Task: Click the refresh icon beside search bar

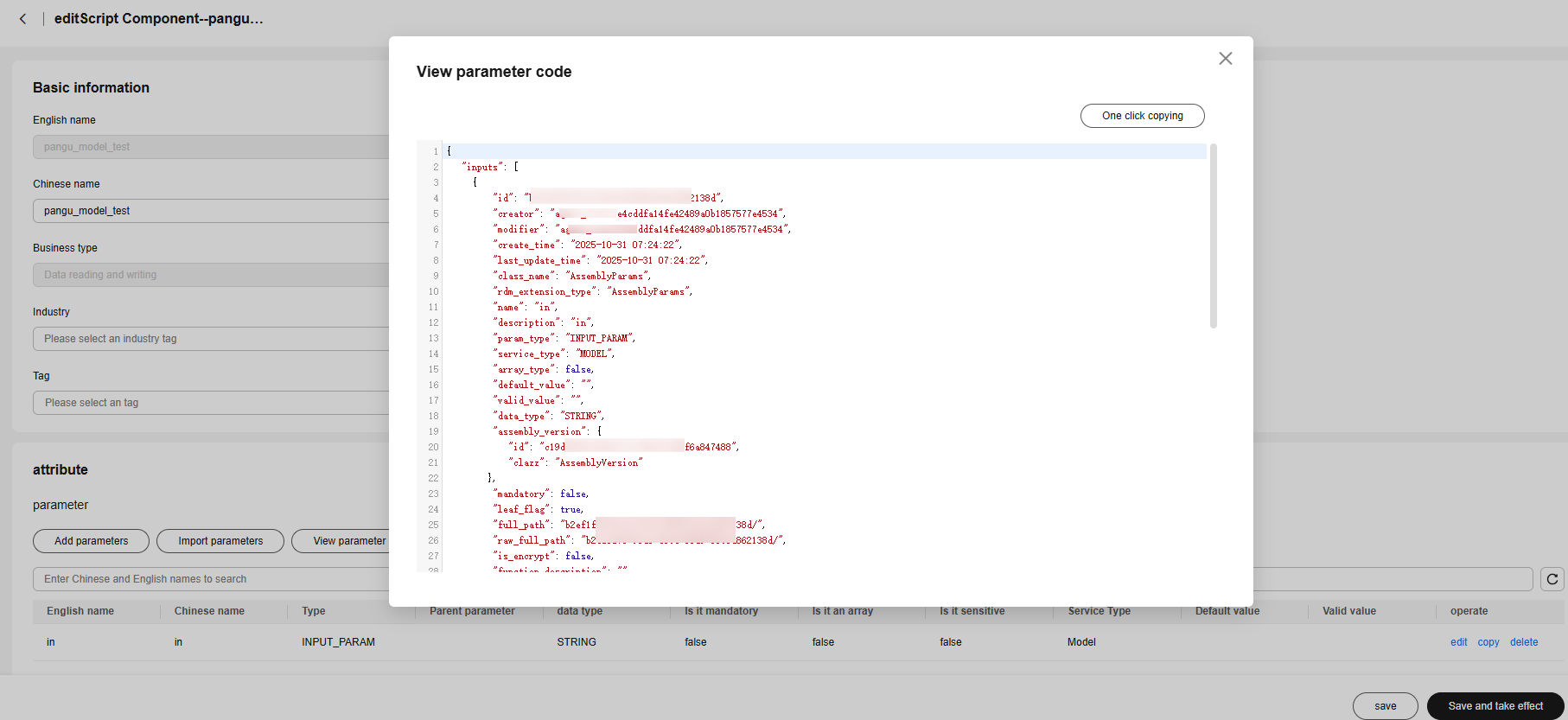Action: click(1552, 579)
